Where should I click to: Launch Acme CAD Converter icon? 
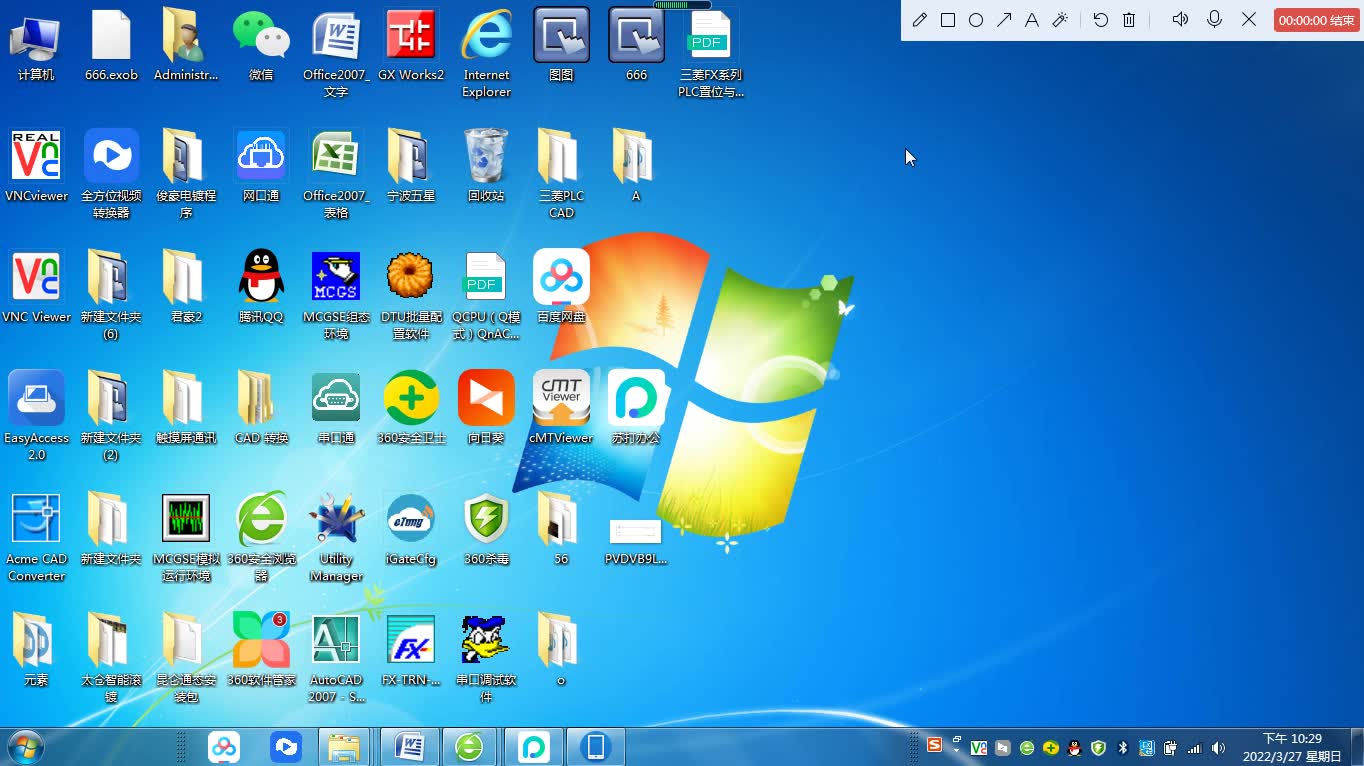click(36, 537)
